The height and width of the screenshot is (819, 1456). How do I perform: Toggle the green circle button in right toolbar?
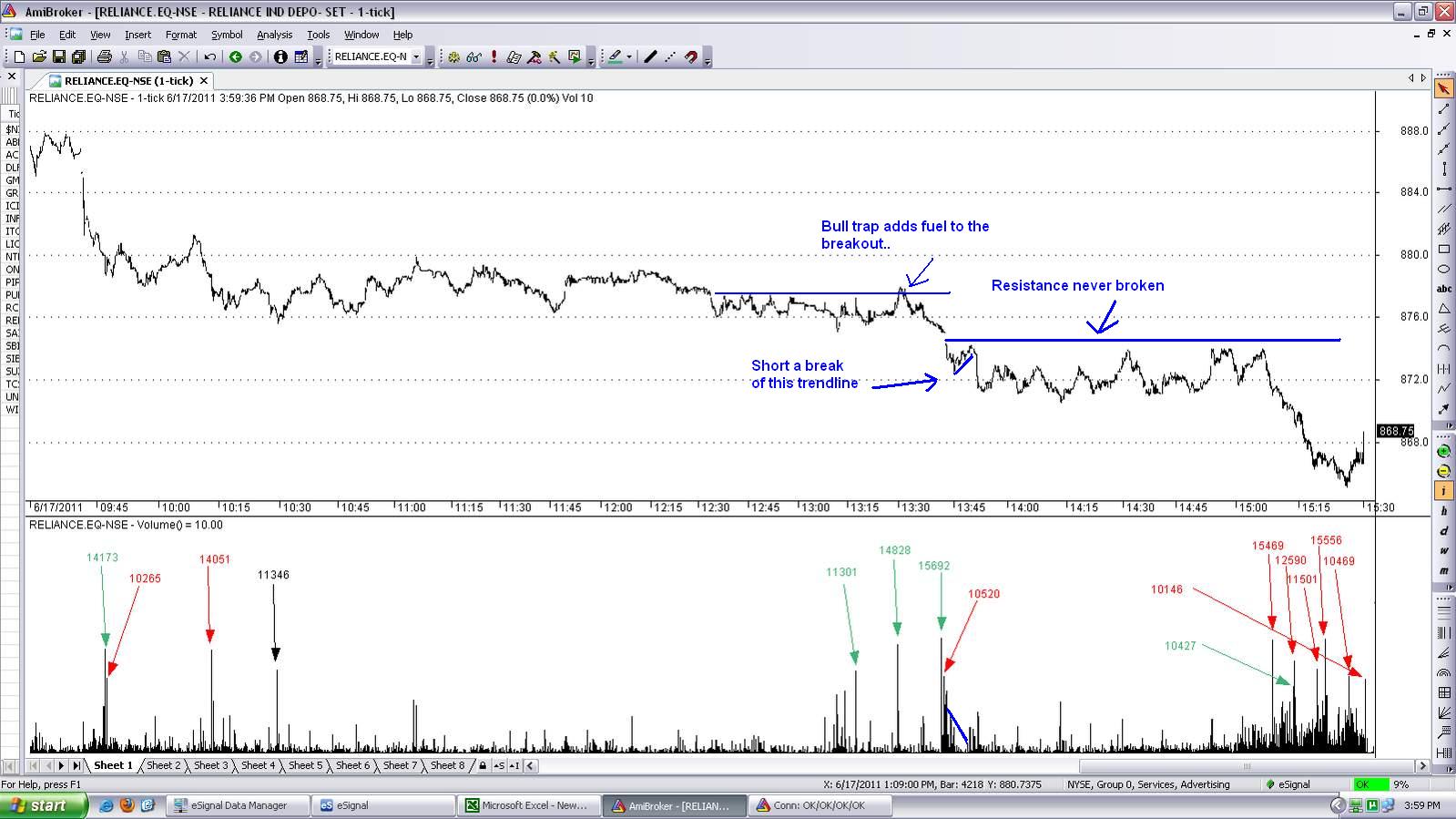pyautogui.click(x=1443, y=452)
